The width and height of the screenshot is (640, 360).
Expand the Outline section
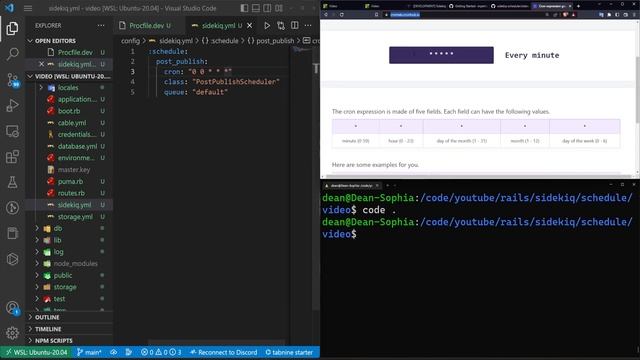click(x=69, y=317)
